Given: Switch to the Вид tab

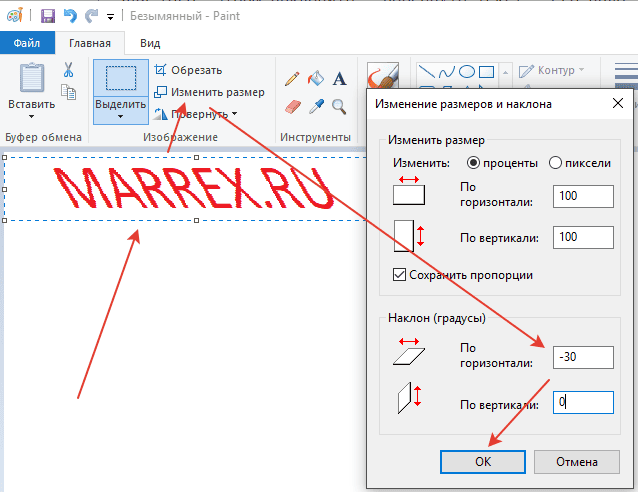Looking at the screenshot, I should (150, 43).
